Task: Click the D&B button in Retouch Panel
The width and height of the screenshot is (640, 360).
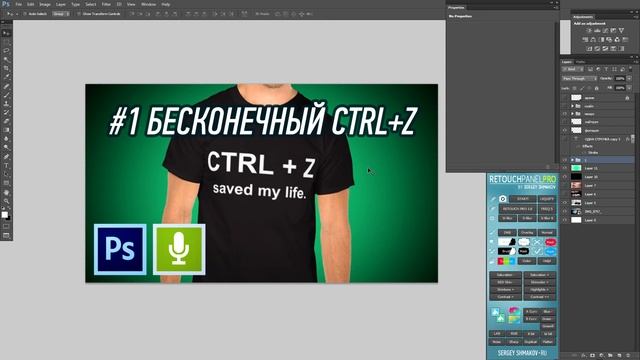Action: (x=507, y=232)
